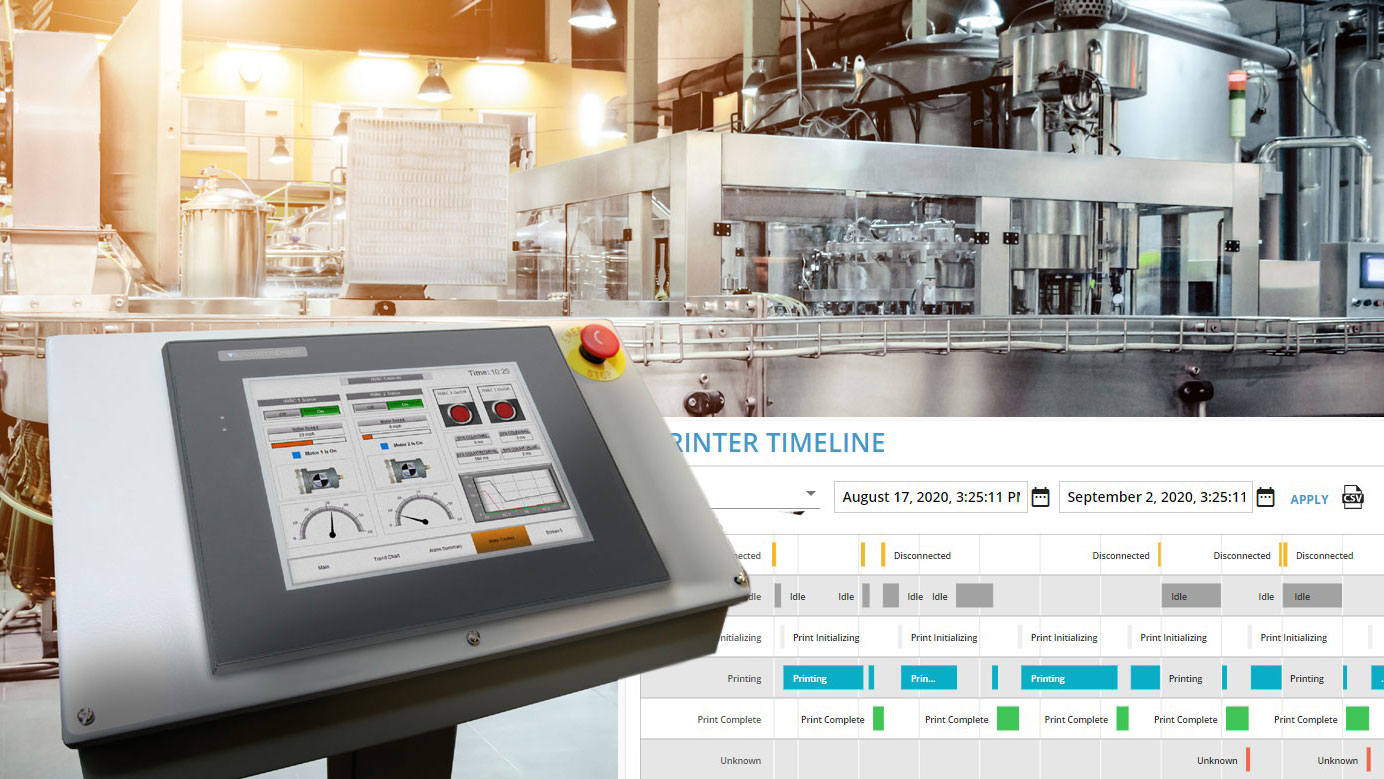Click the APPLY button
The width and height of the screenshot is (1384, 779).
click(1309, 499)
